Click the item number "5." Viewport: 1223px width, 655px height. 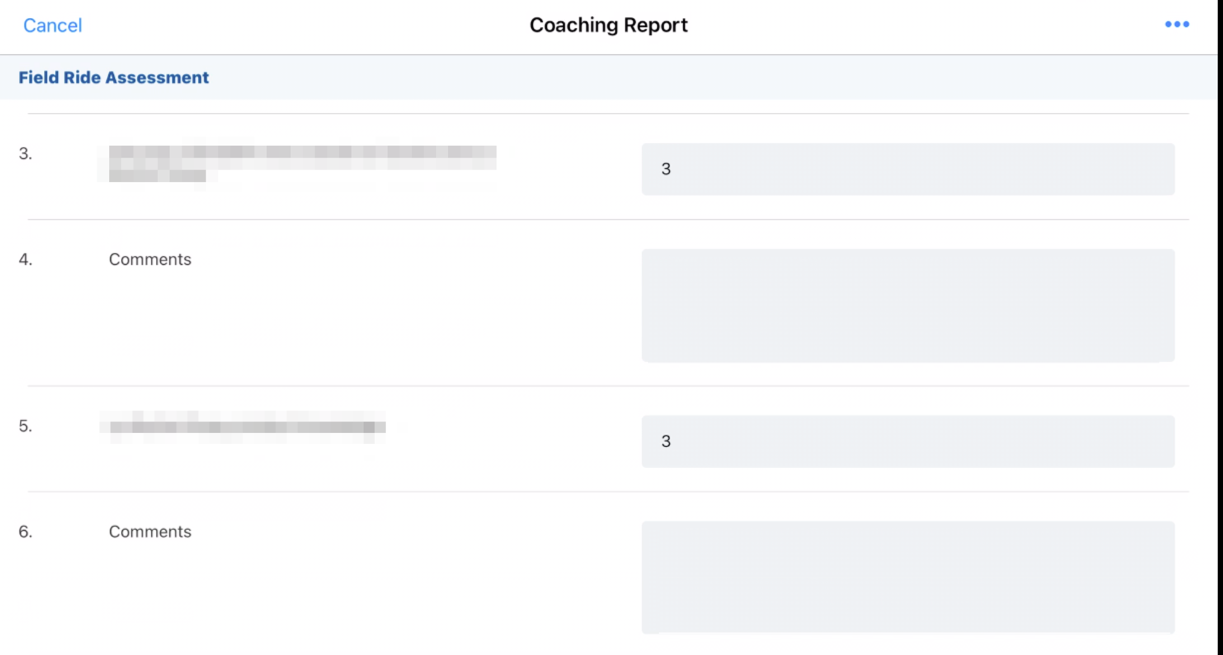[x=25, y=426]
